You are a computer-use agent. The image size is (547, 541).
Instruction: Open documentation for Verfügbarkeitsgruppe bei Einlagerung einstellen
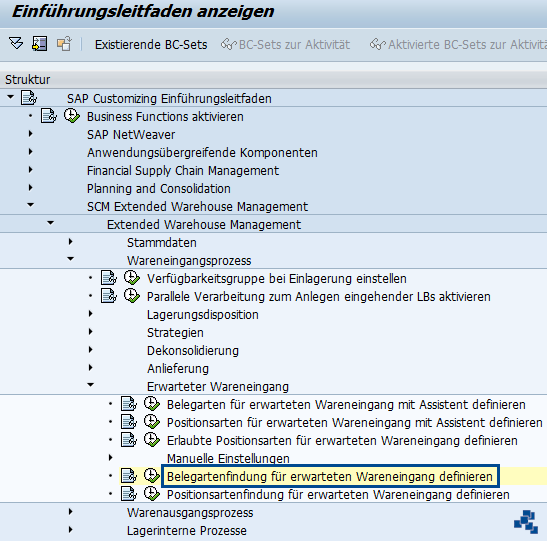click(108, 278)
